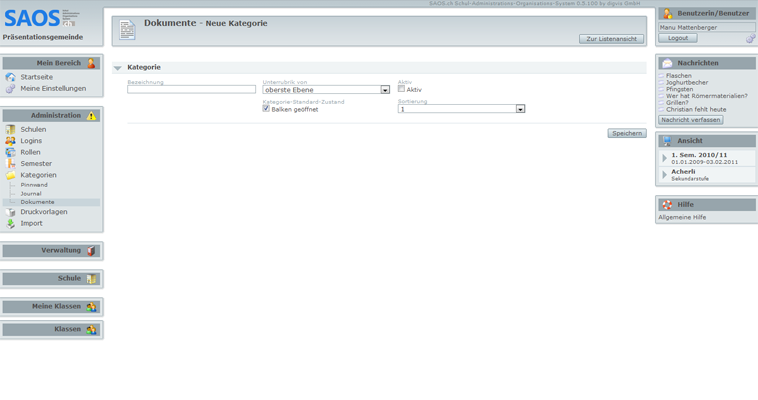
Task: Open the Wer hat Römermaterialien? message
Action: point(707,96)
